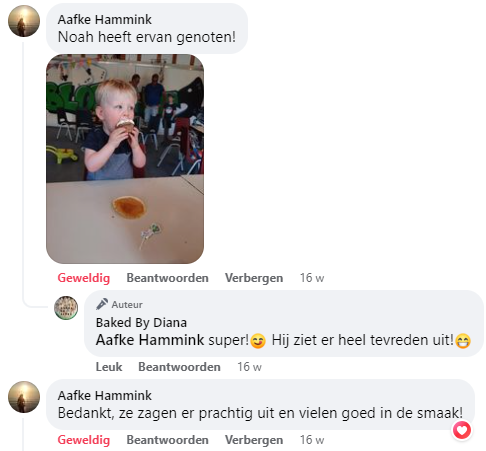Hide the Bedankt comment with Verbergen

[x=254, y=440]
